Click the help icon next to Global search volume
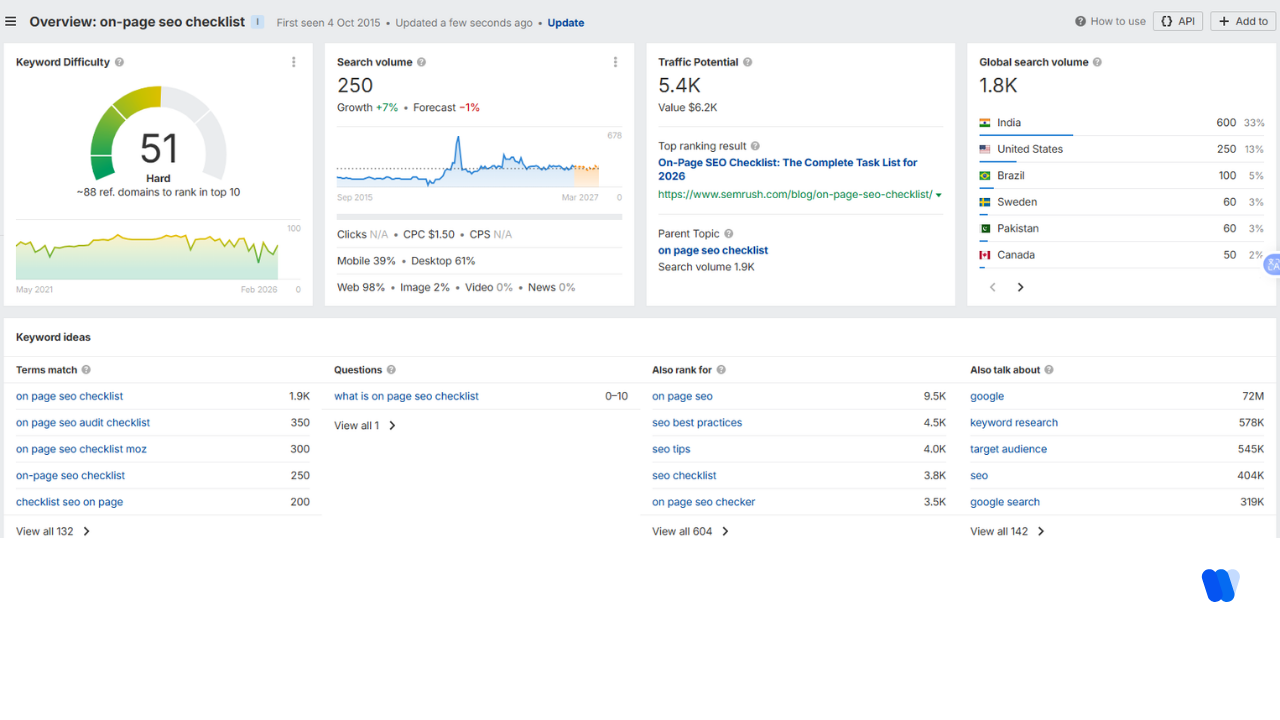 [1096, 62]
